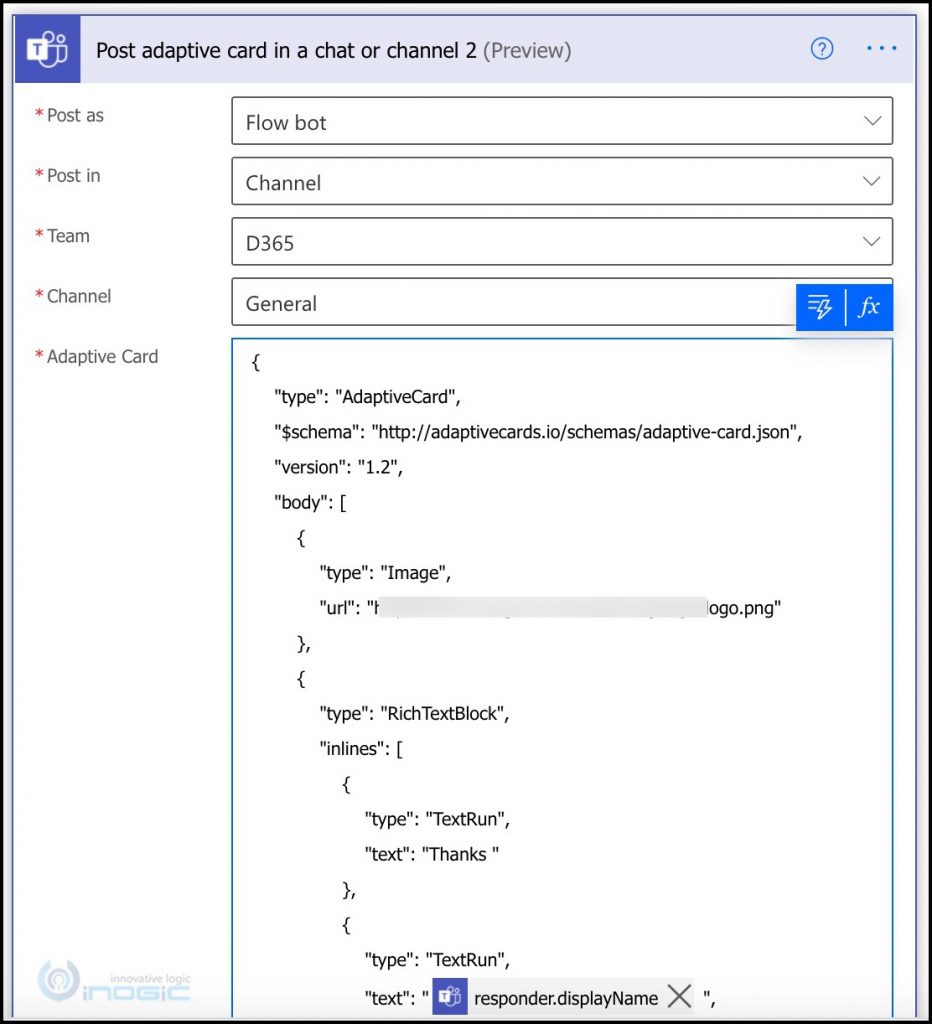Open the dynamic content picker icon
Screen dimensions: 932x1024
(818, 307)
